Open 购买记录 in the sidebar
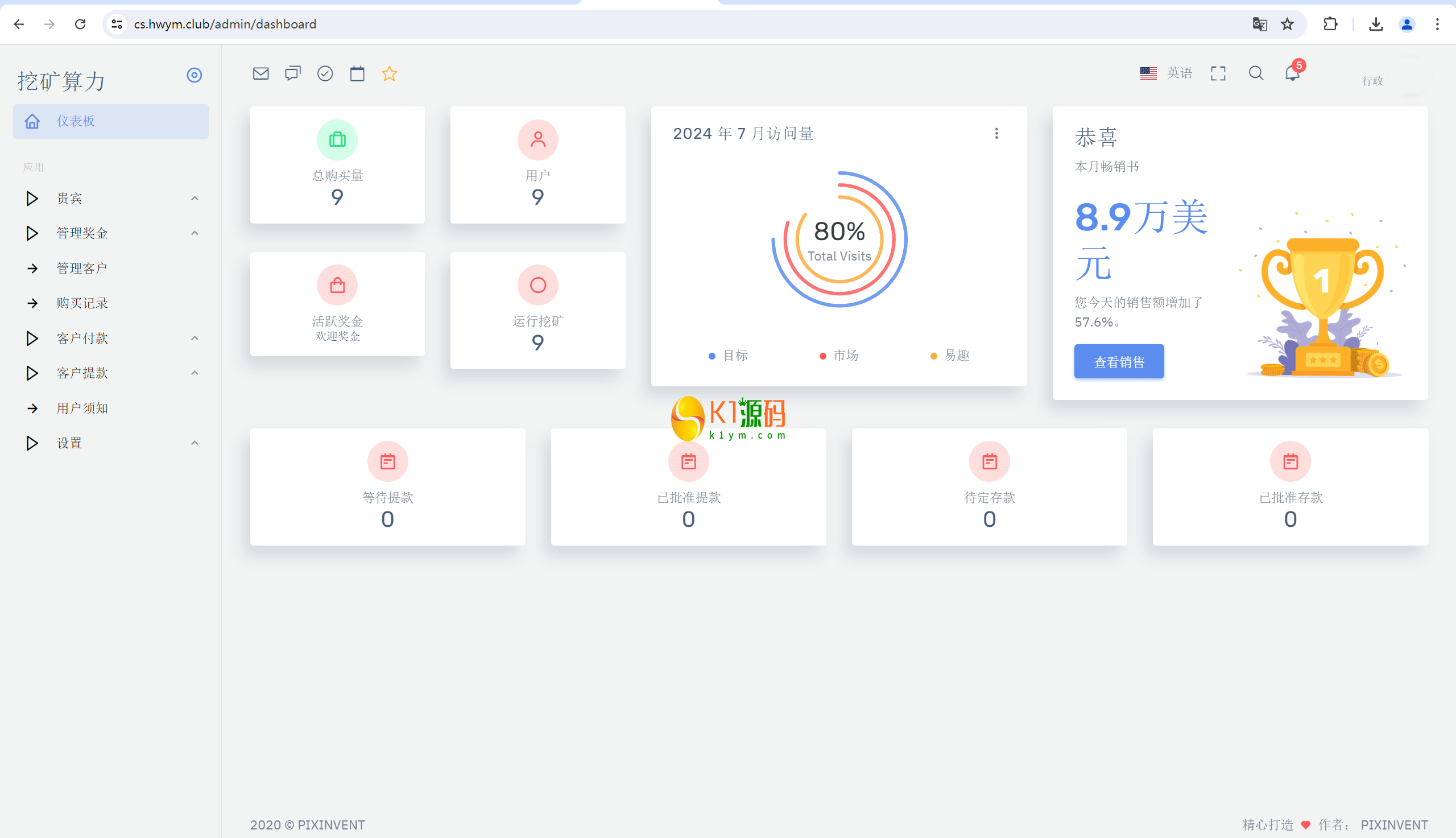This screenshot has width=1456, height=838. [110, 303]
